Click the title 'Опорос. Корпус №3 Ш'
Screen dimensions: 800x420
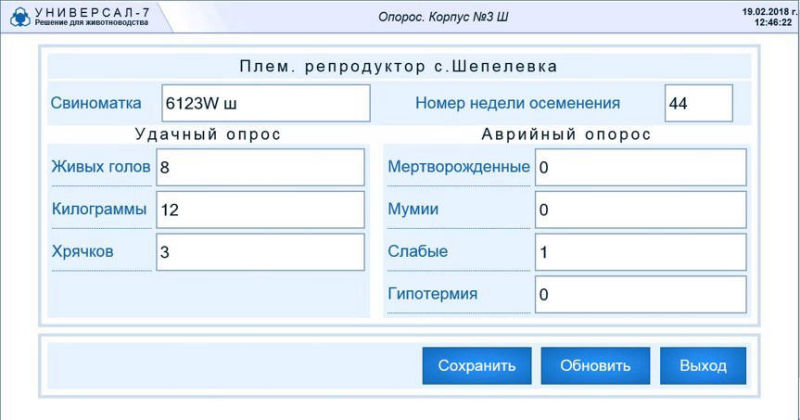(x=444, y=17)
